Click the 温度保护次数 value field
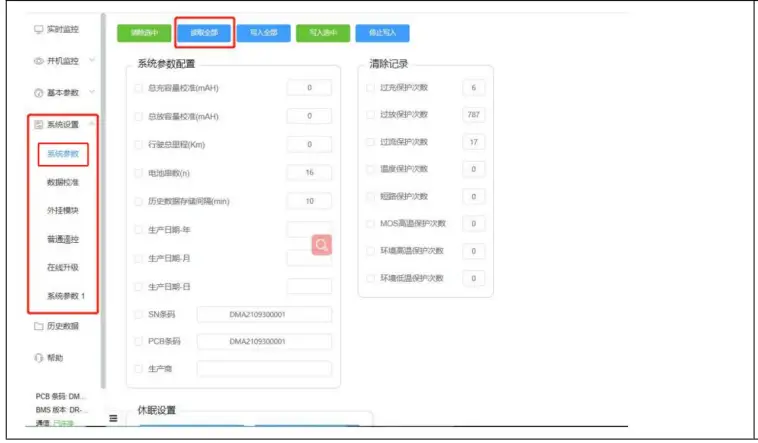This screenshot has height=443, width=758. pos(474,169)
